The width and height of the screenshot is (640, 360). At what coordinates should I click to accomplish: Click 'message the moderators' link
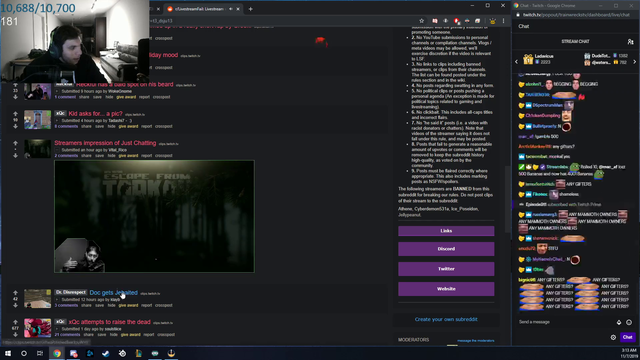476,340
